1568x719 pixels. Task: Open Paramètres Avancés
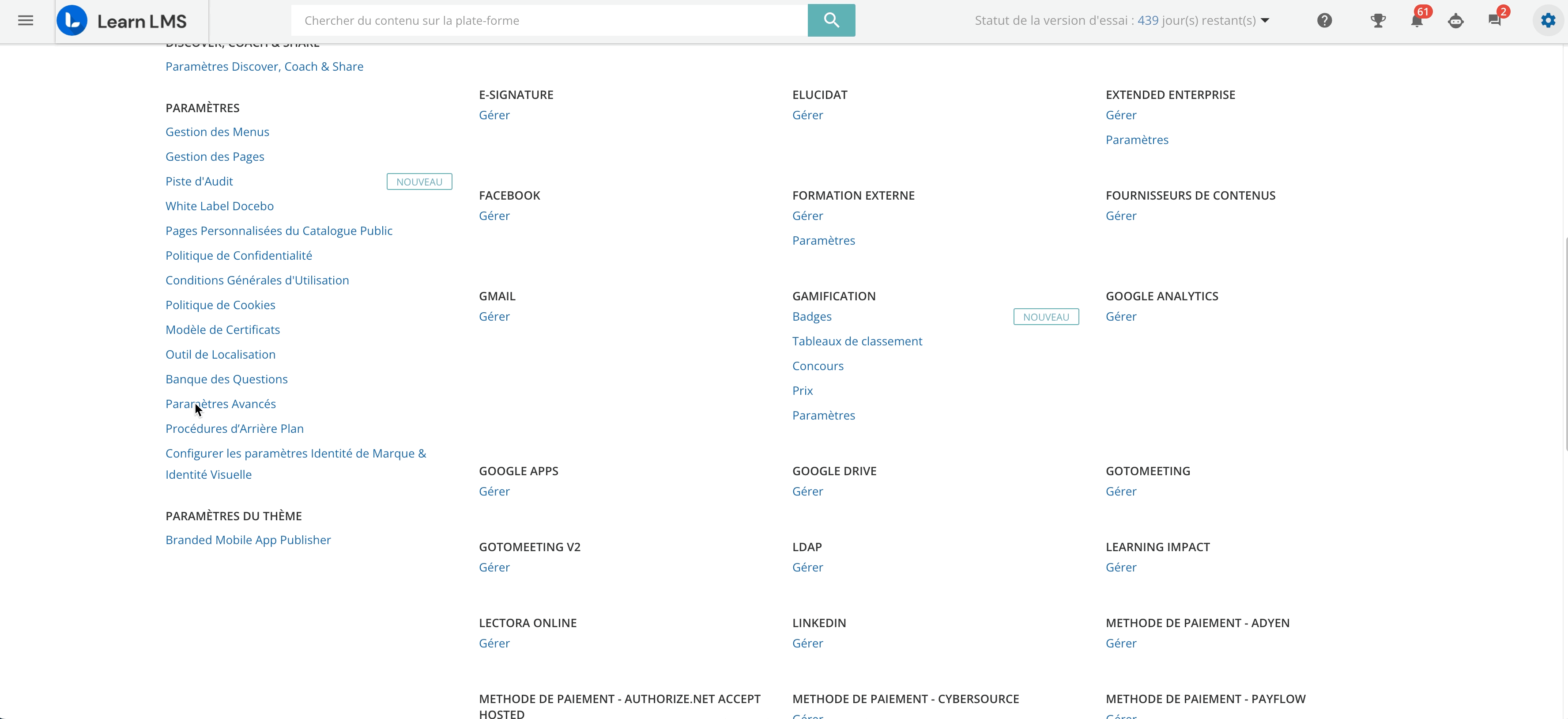[x=220, y=404]
